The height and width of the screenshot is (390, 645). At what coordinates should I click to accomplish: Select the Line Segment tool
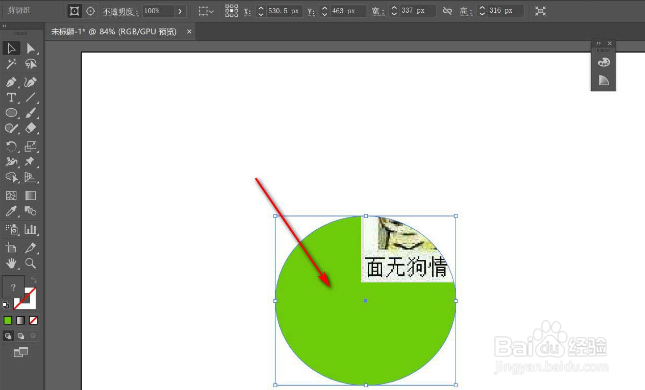point(30,98)
